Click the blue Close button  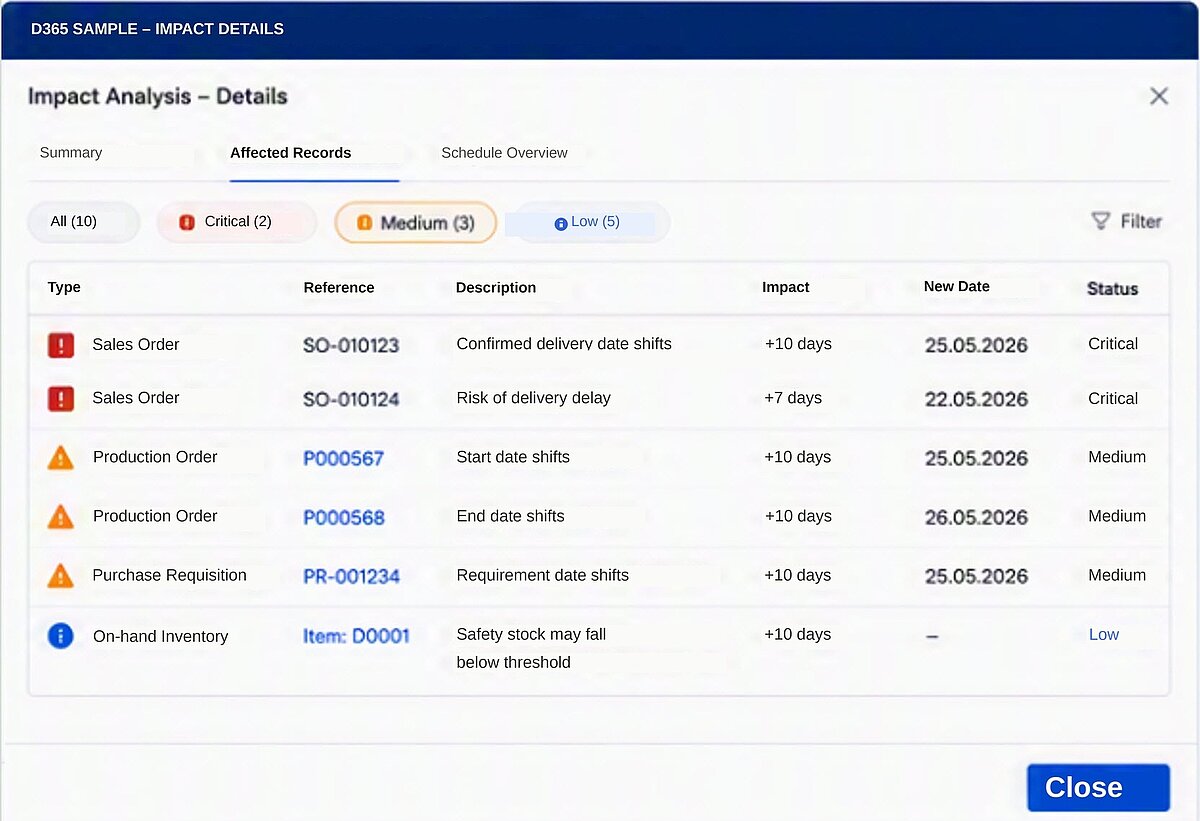[1098, 787]
